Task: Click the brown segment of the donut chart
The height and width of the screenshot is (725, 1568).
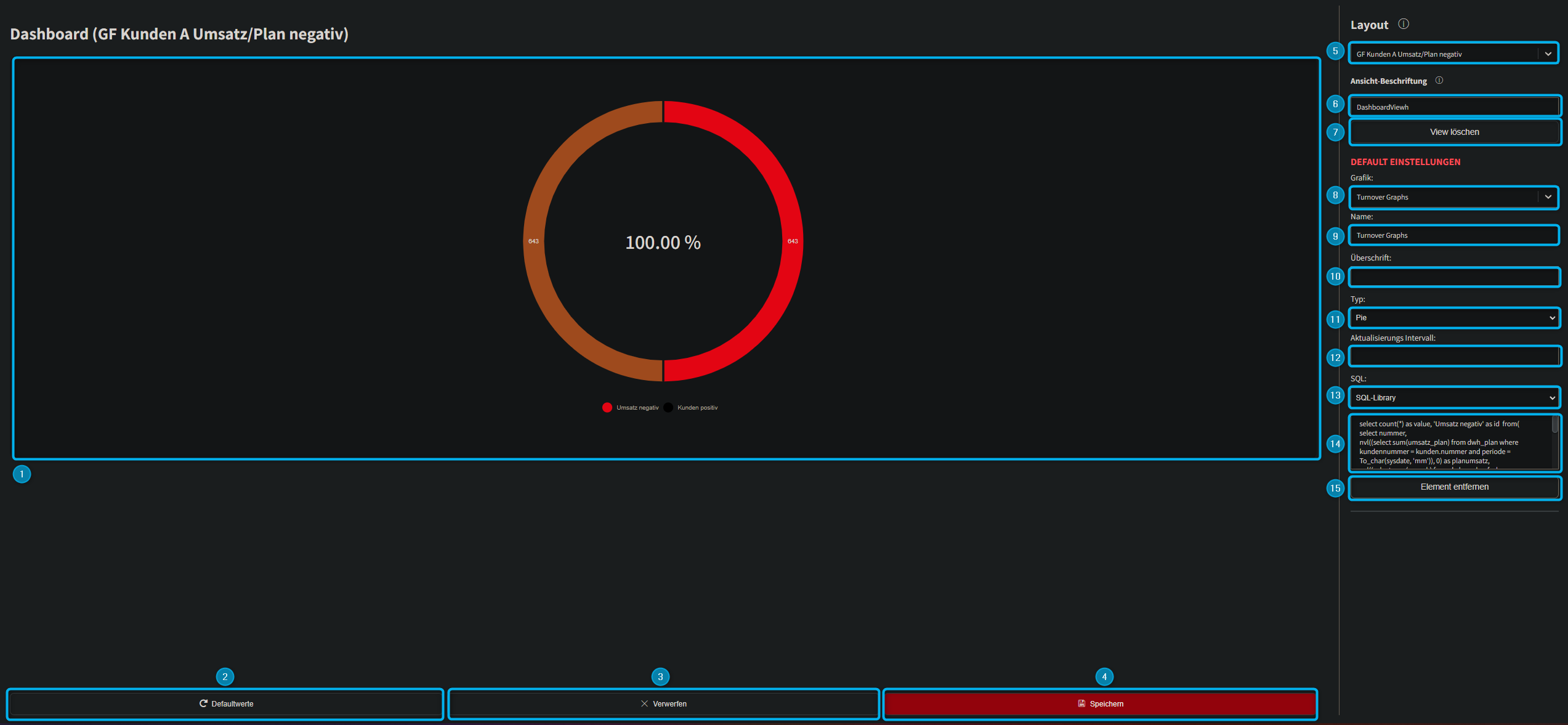Action: (x=534, y=241)
